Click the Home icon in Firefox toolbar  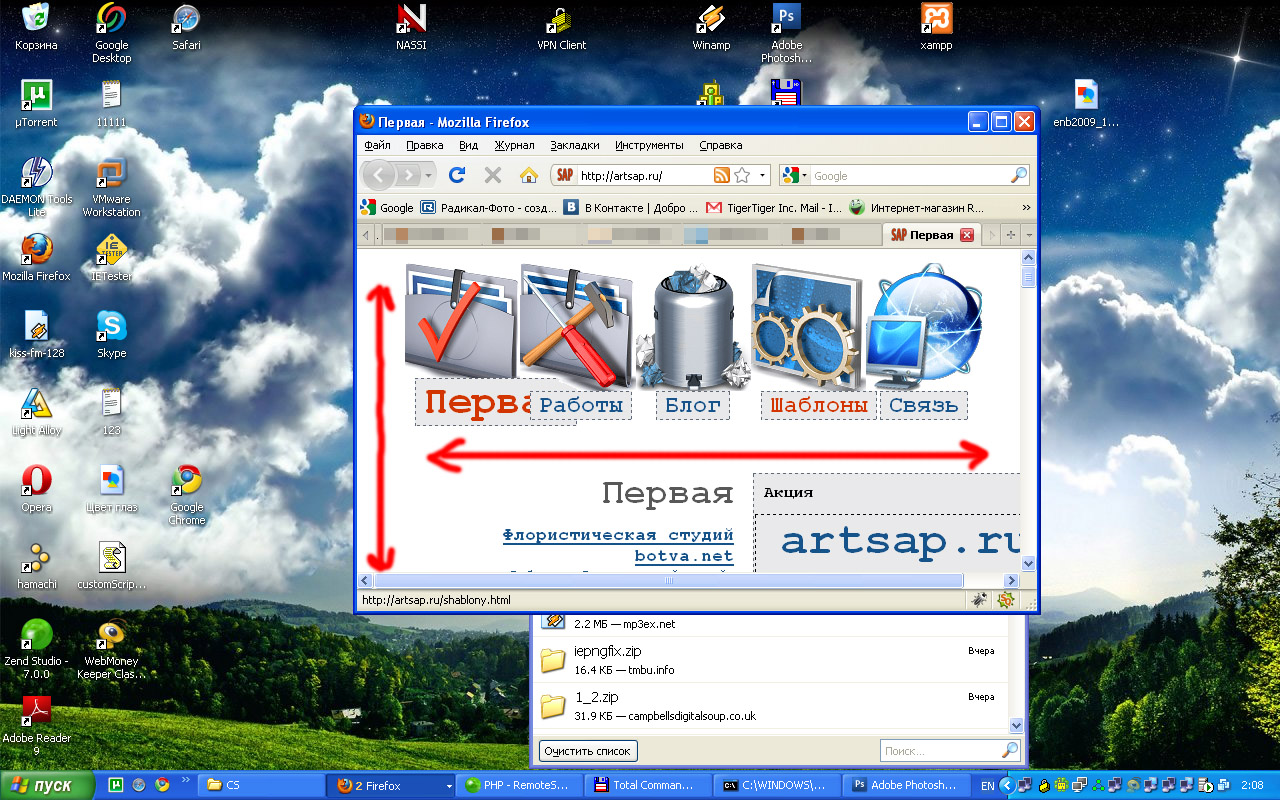click(x=529, y=175)
